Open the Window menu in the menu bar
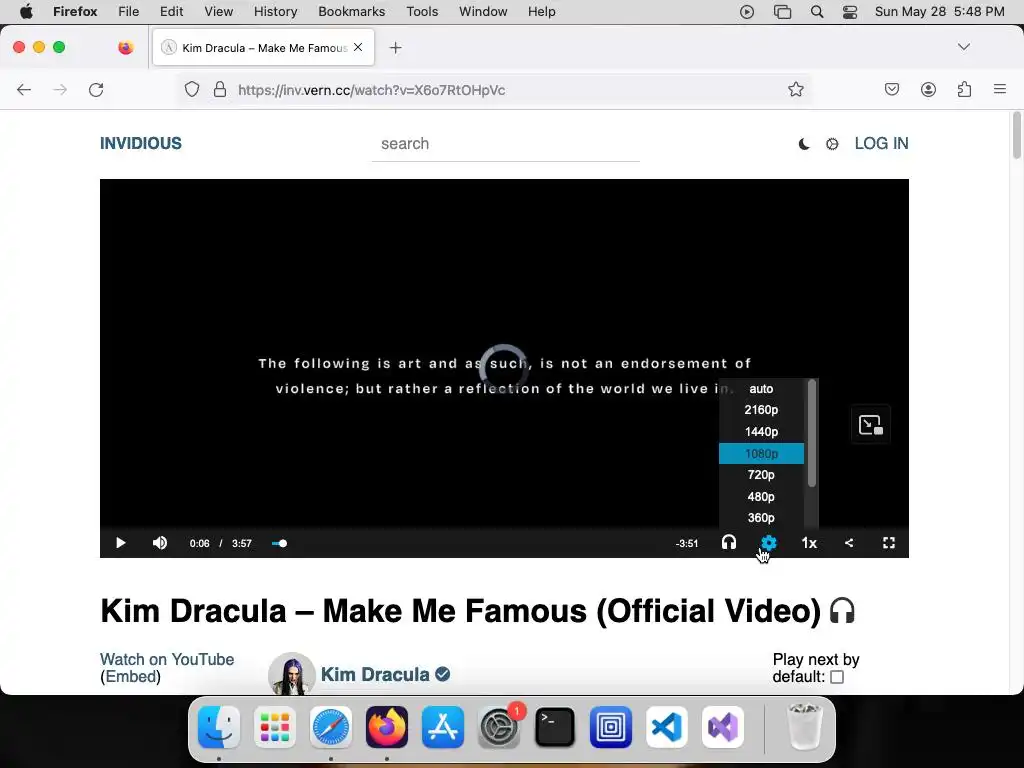Image resolution: width=1024 pixels, height=768 pixels. 483,11
